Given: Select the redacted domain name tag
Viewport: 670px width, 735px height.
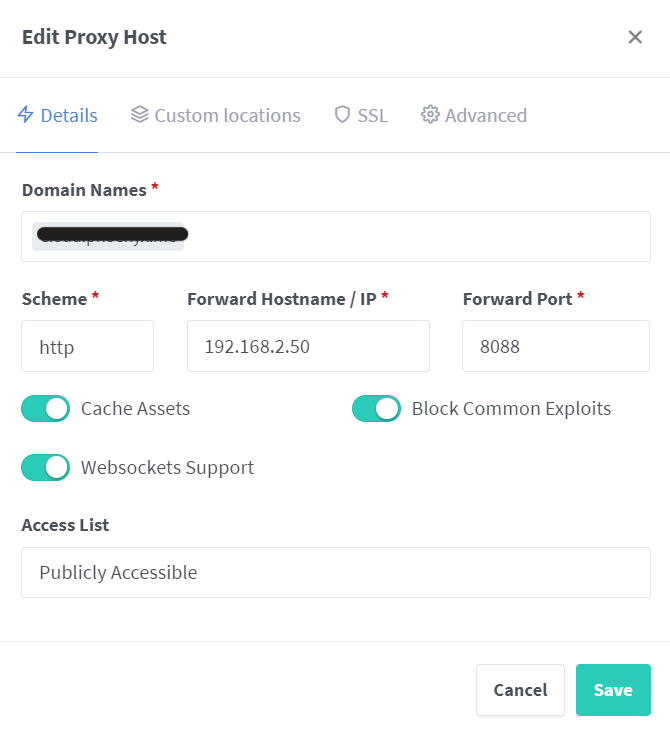Looking at the screenshot, I should [x=109, y=236].
